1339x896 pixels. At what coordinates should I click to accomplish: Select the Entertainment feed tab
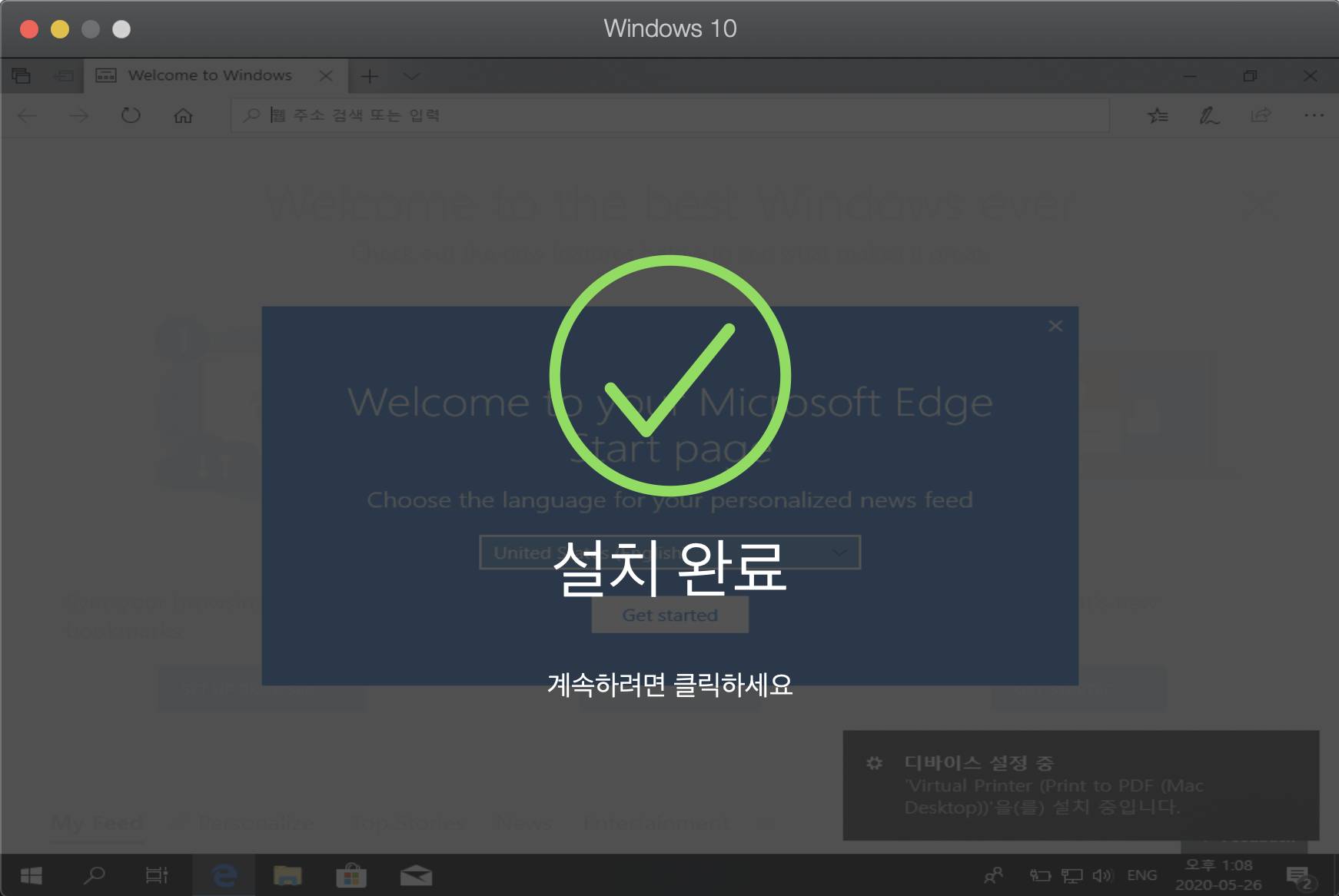656,823
